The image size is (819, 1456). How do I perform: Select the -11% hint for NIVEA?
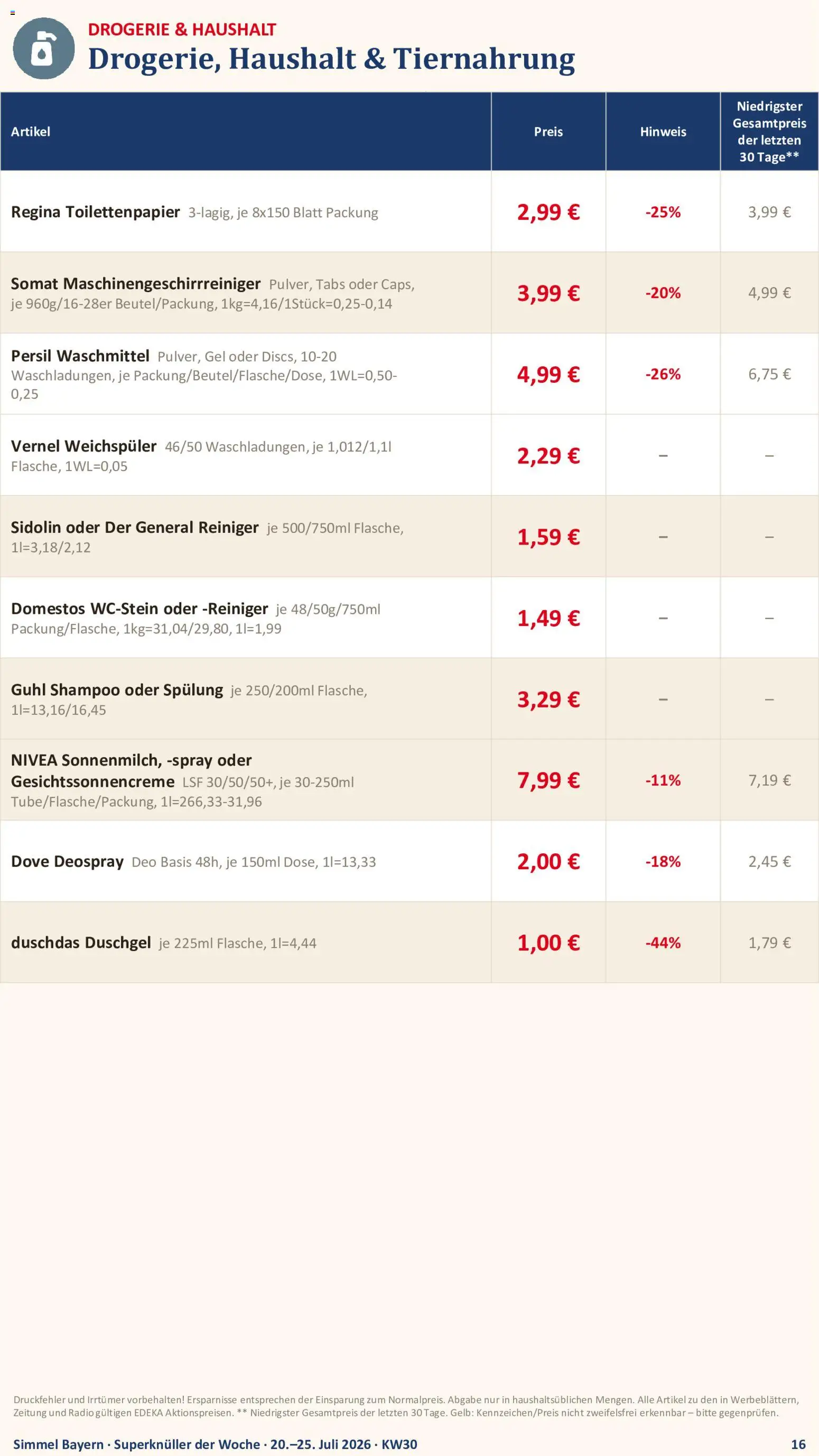point(663,780)
